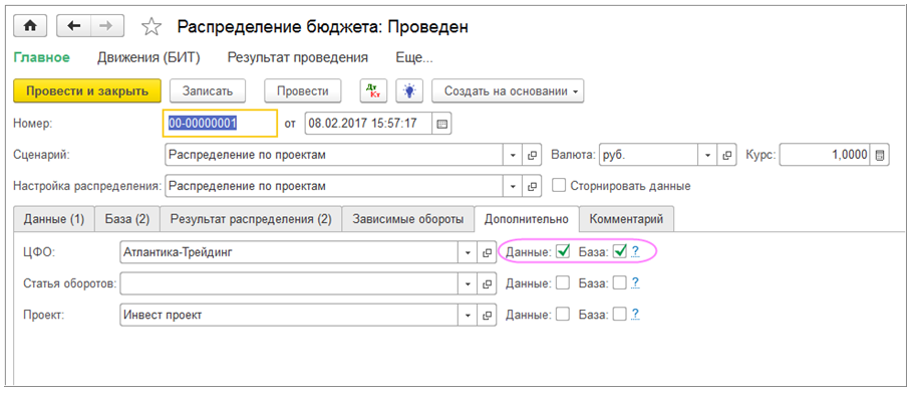This screenshot has width=912, height=393.
Task: Enable Данные checkbox for Проект
Action: 562,315
